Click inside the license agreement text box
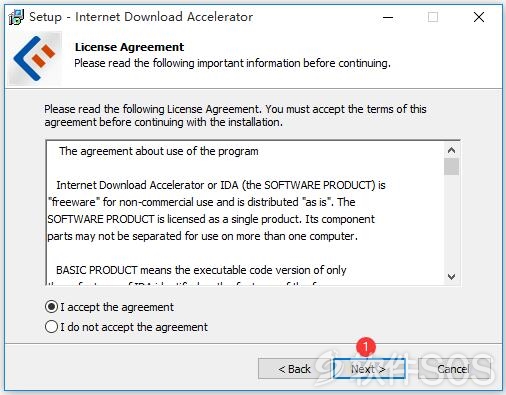 click(x=246, y=213)
